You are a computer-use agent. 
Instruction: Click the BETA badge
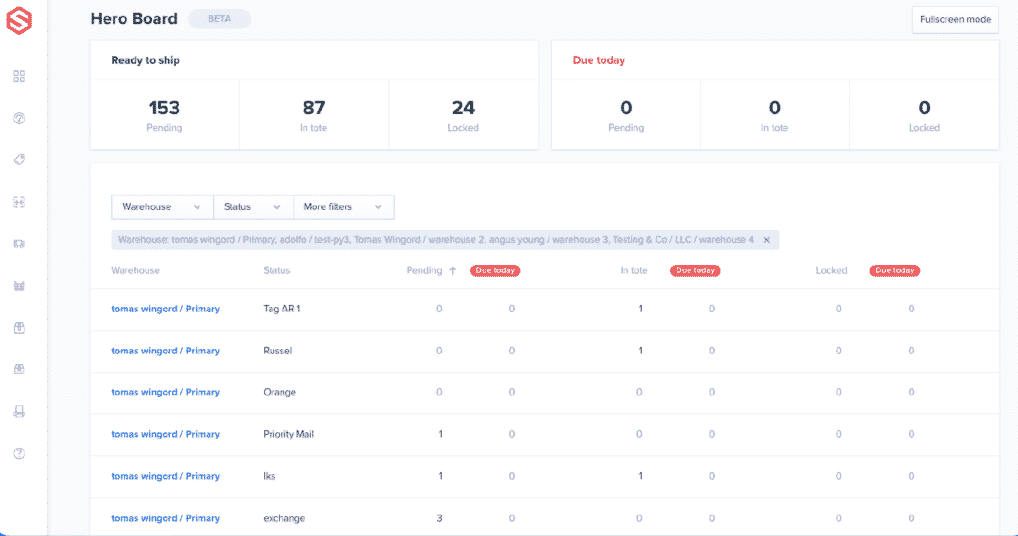coord(219,19)
